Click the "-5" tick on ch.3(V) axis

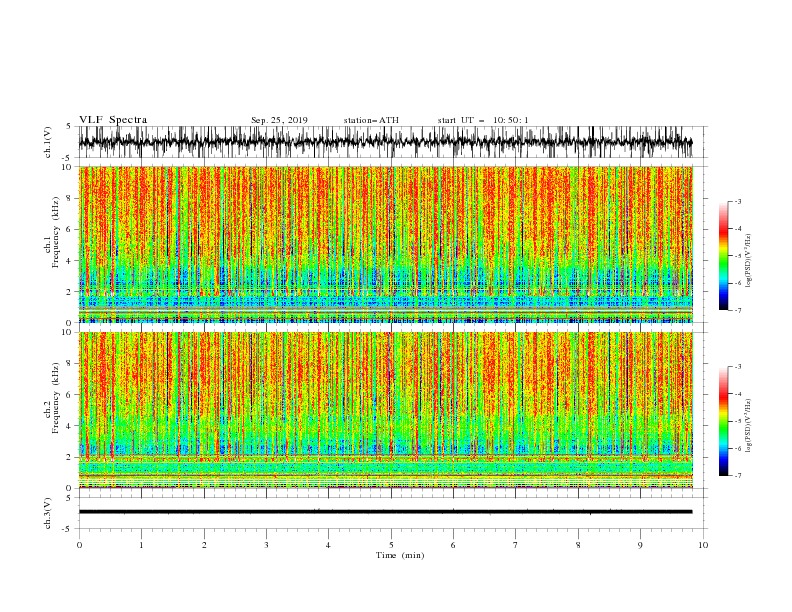pos(67,529)
